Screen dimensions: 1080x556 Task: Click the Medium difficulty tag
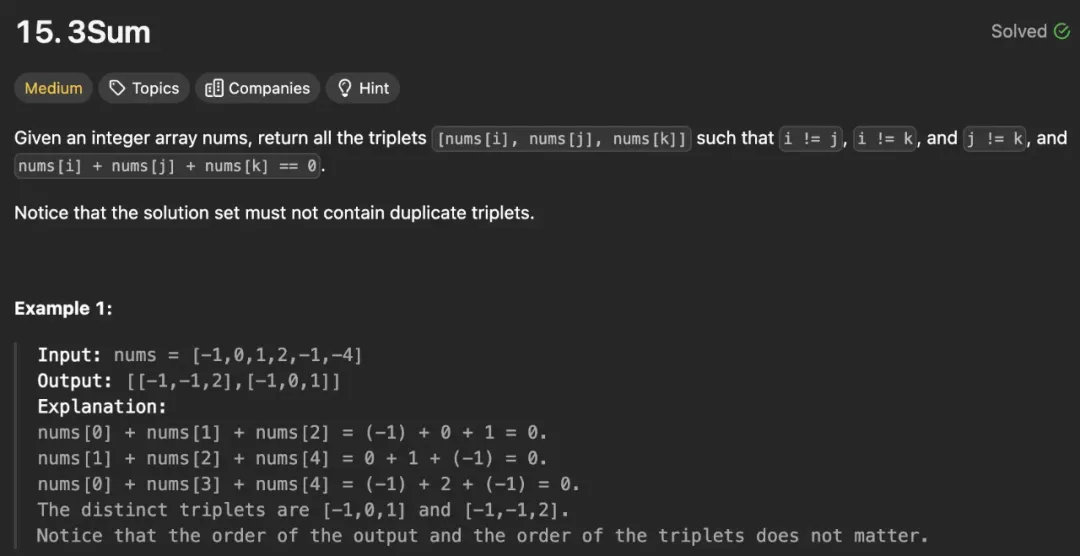pyautogui.click(x=54, y=88)
